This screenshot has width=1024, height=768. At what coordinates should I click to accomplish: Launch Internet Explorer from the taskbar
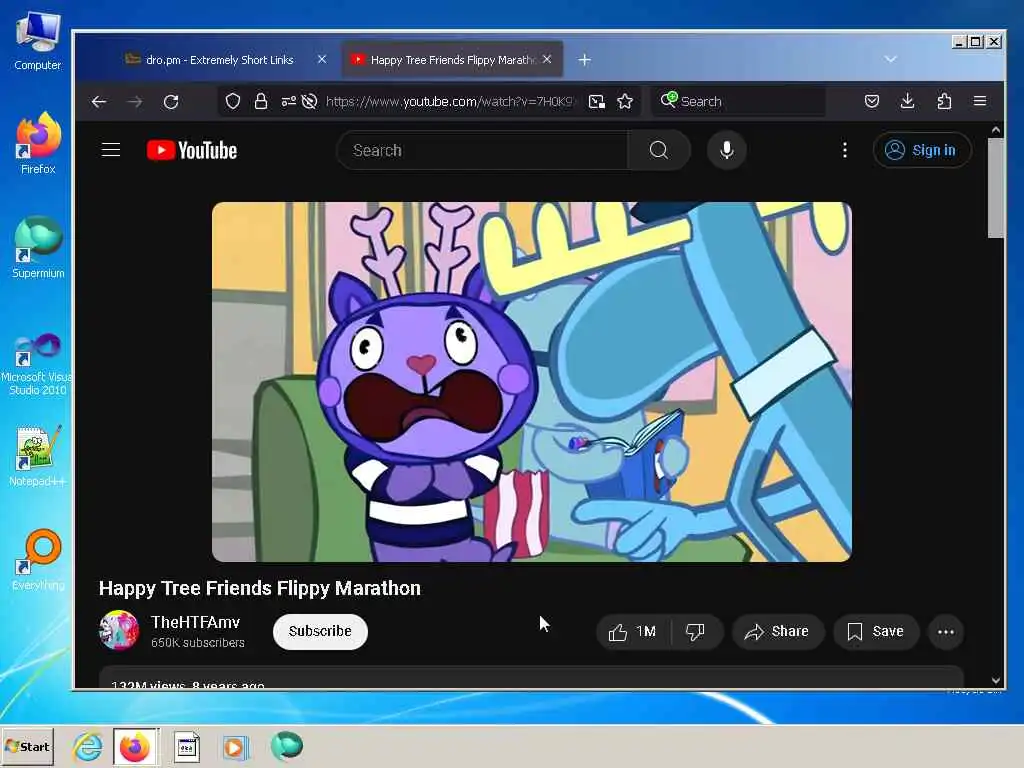(88, 746)
